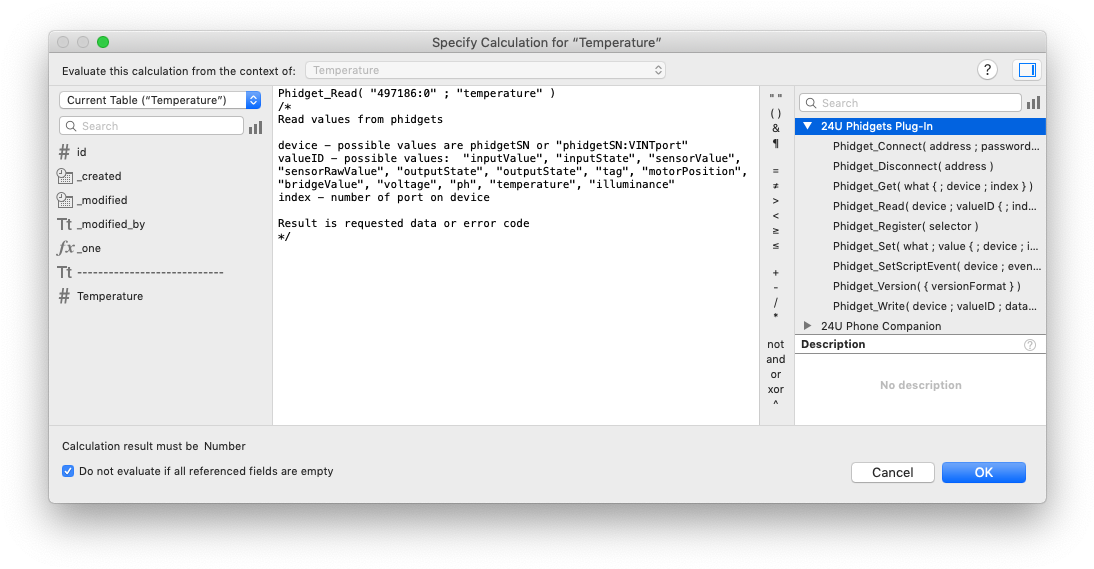
Task: Click the function list sort icon
Action: [x=1033, y=103]
